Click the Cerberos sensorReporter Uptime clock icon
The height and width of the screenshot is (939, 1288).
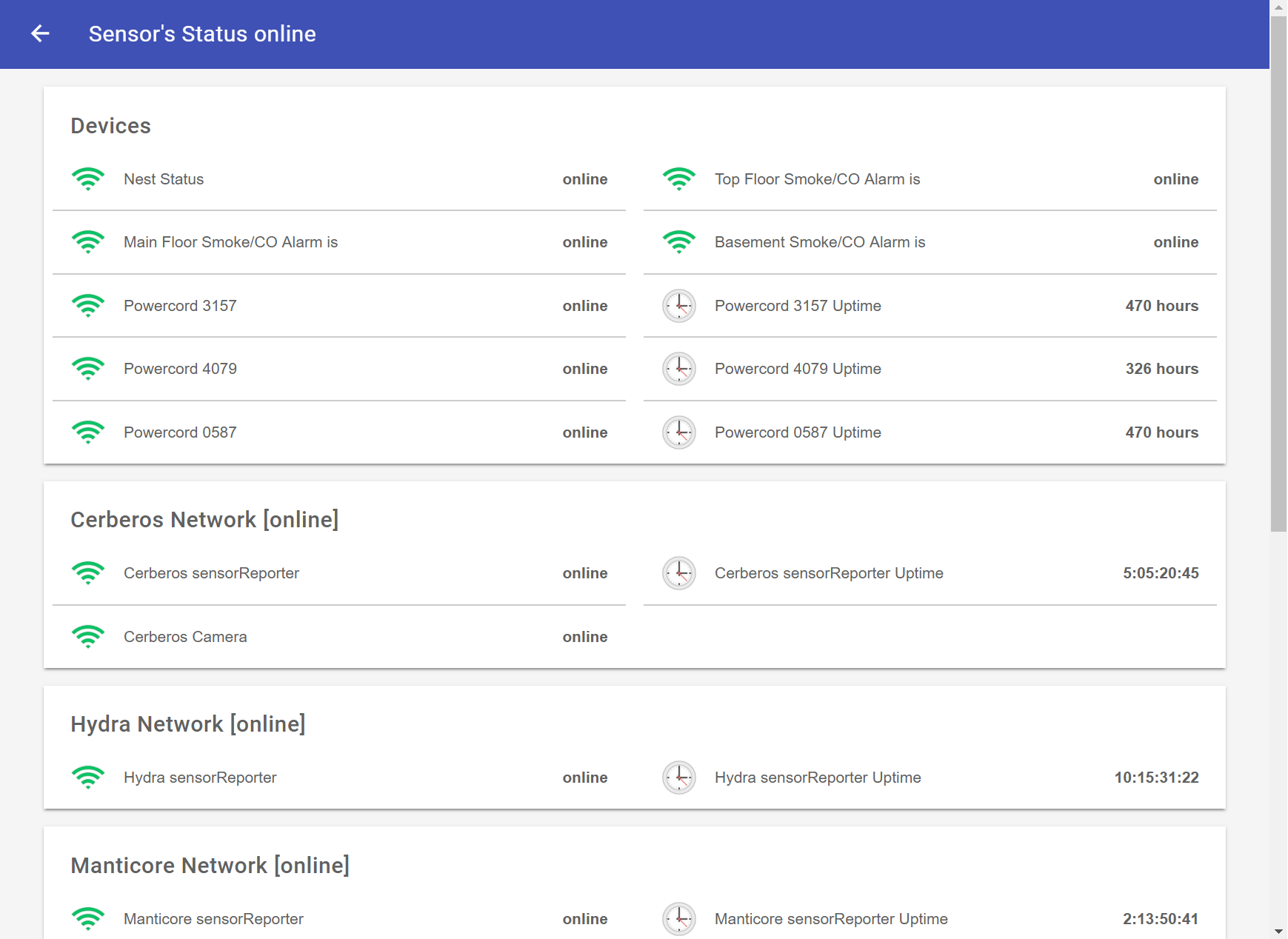(x=678, y=573)
